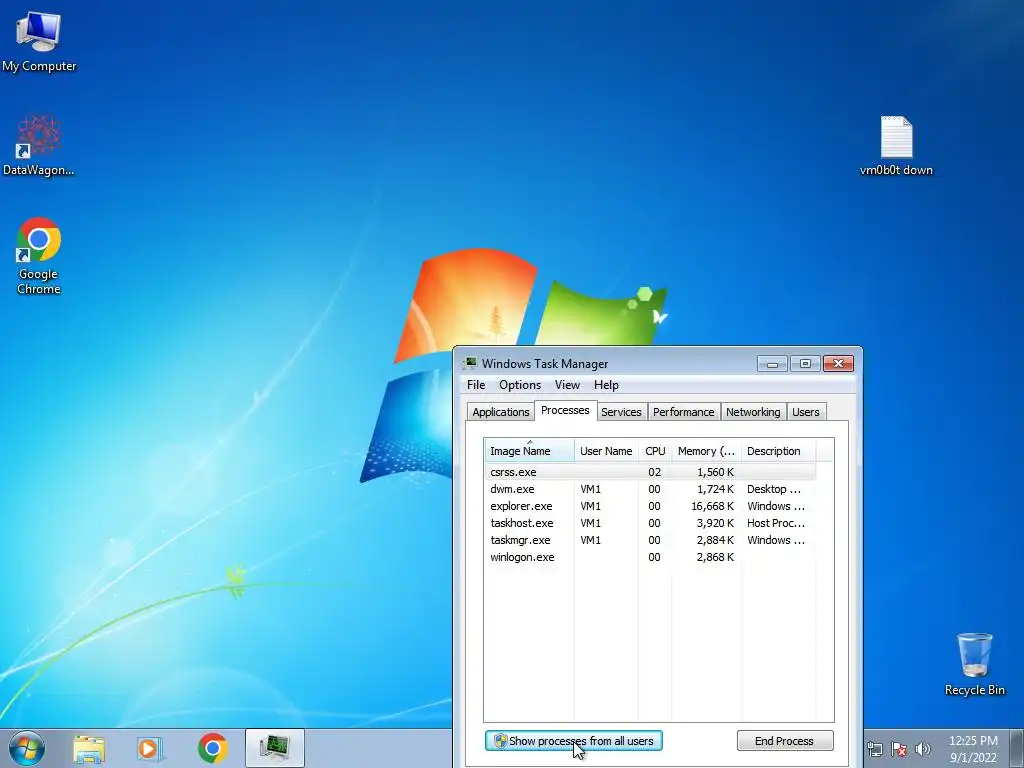Maximize the Task Manager window
The width and height of the screenshot is (1024, 768).
pyautogui.click(x=805, y=364)
